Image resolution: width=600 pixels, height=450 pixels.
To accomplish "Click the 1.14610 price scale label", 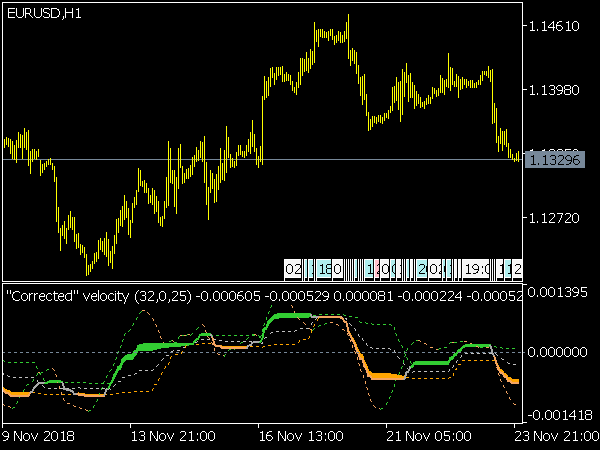I will click(554, 26).
